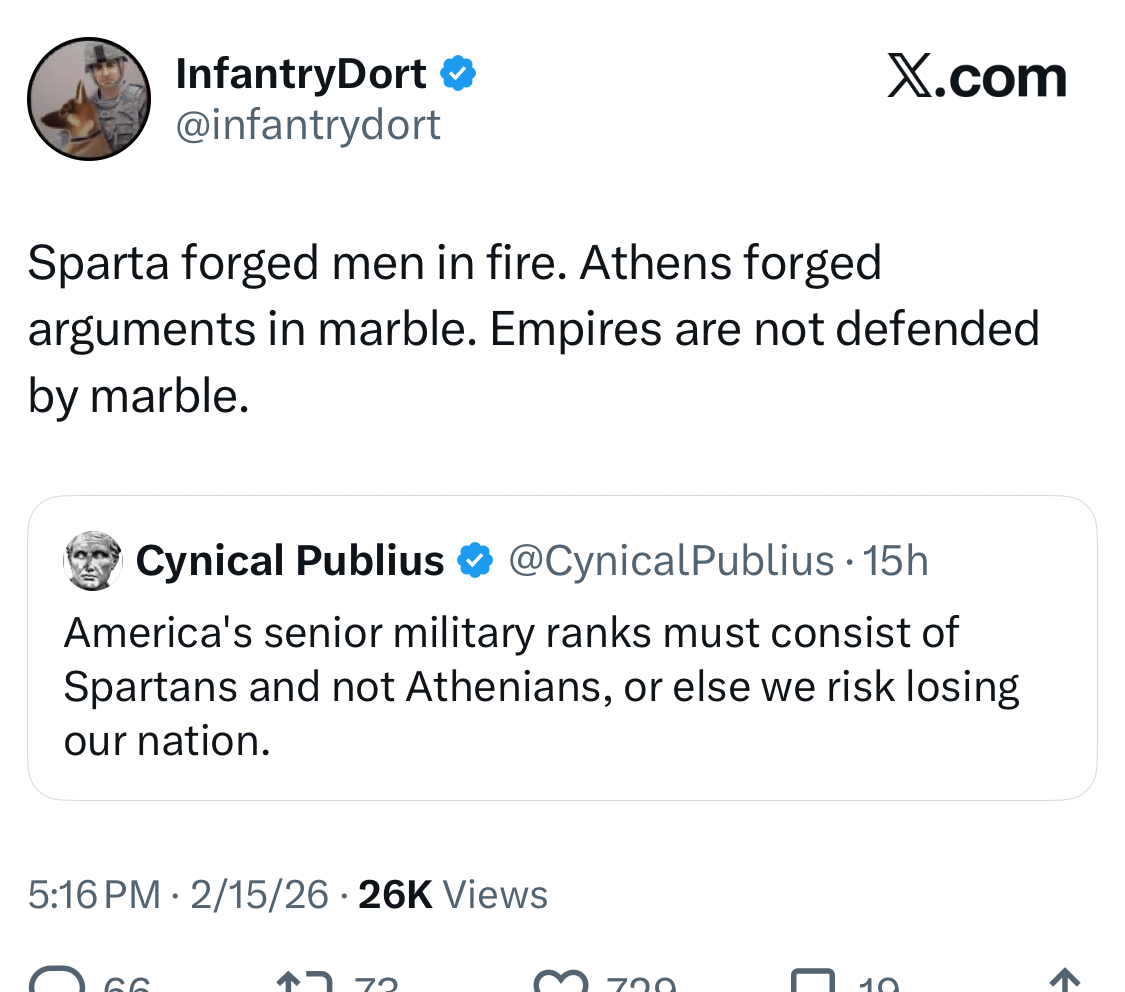The height and width of the screenshot is (992, 1125).
Task: Bookmark this post with the bookmark icon
Action: [x=814, y=980]
